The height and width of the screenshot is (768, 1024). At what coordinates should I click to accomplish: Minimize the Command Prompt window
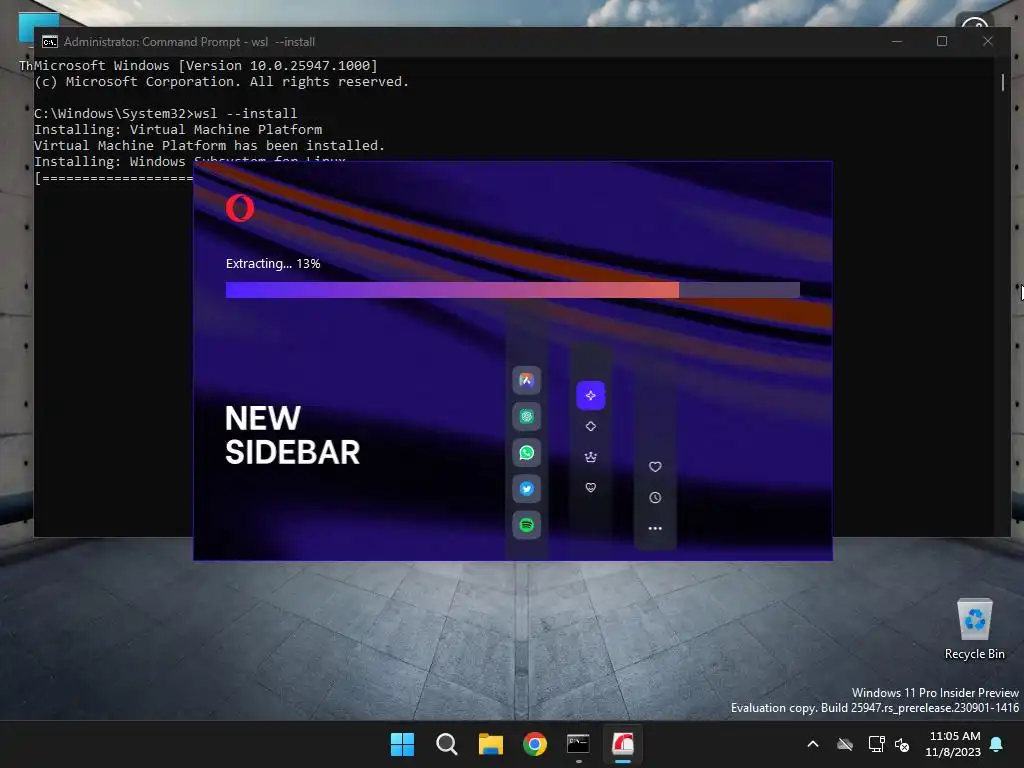click(897, 41)
